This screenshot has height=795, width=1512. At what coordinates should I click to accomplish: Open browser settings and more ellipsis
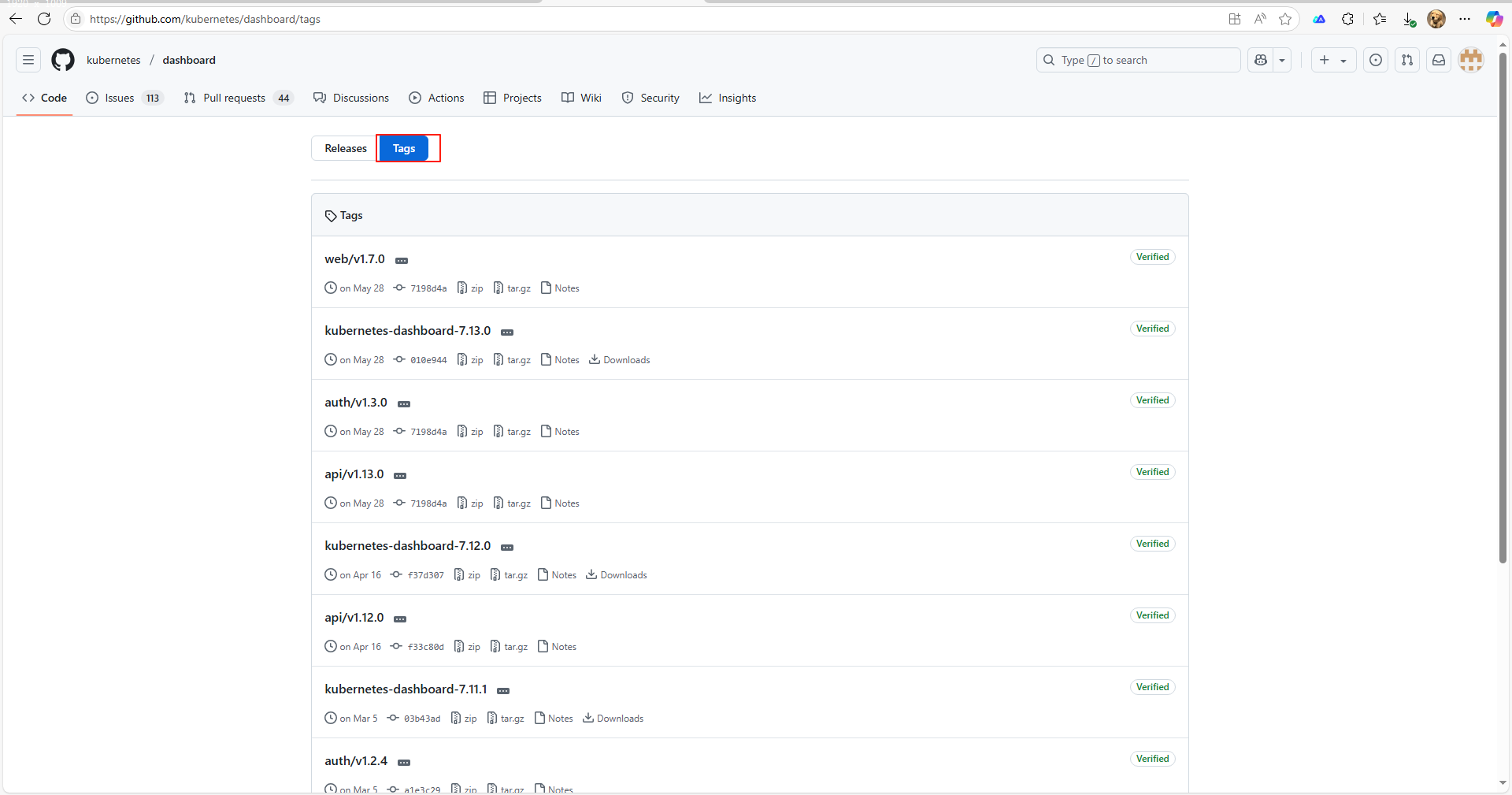(1465, 19)
